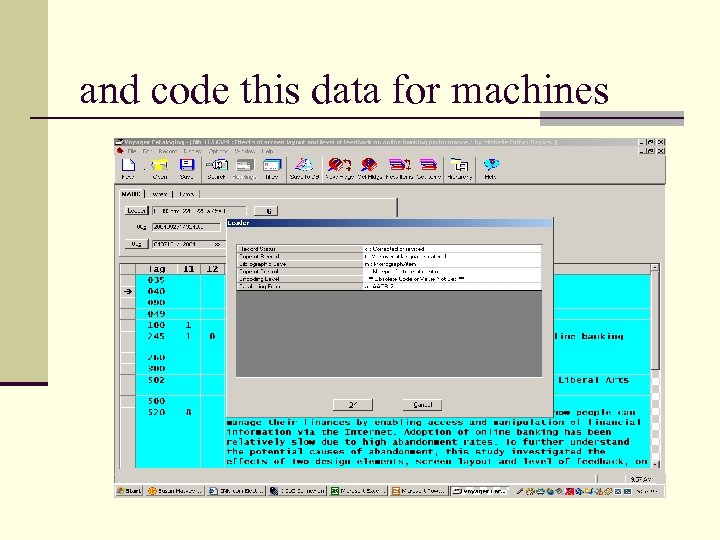
Task: Click the Get Items toolbar icon
Action: 428,169
